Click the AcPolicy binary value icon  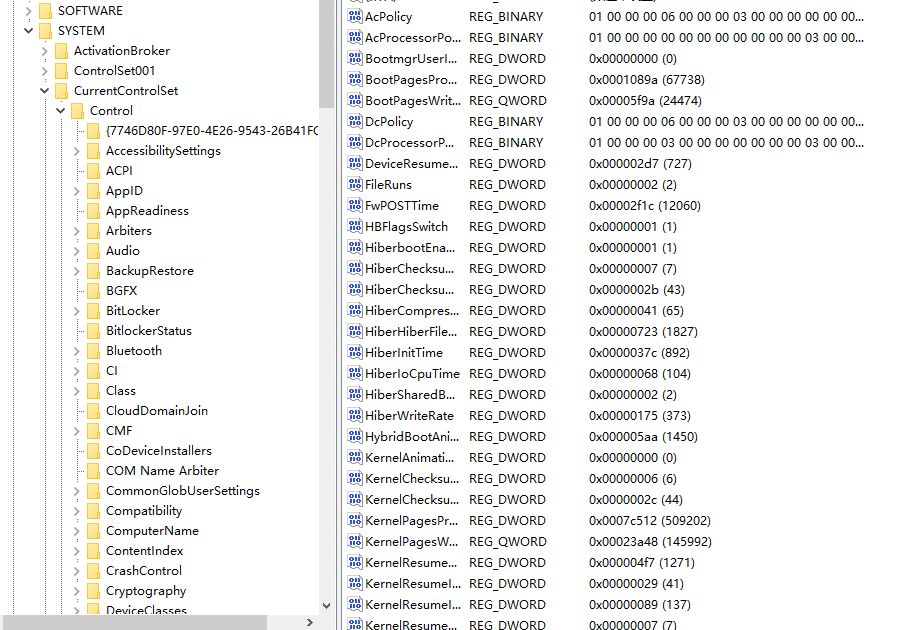(x=354, y=17)
